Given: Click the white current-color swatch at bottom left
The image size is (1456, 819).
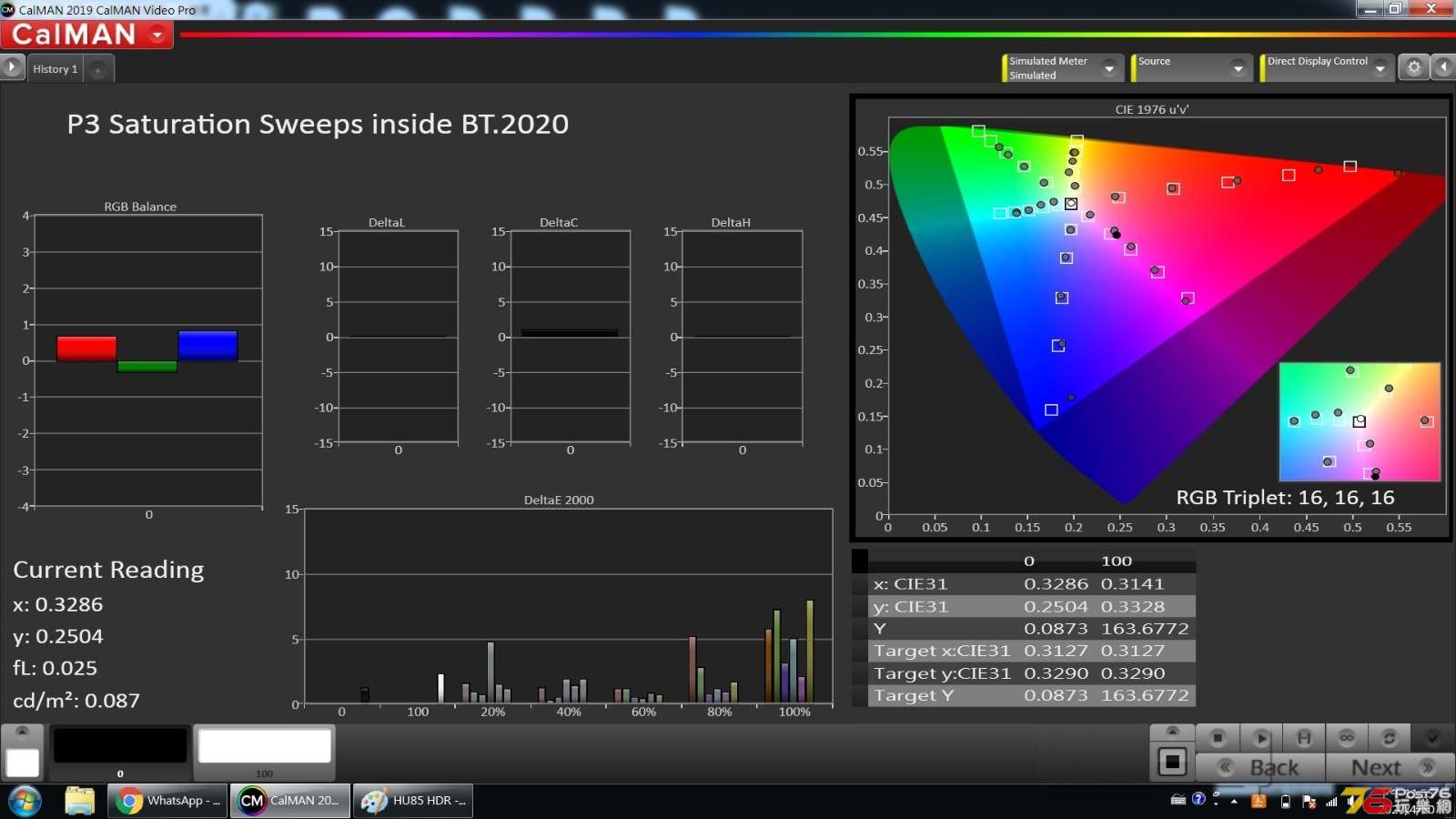Looking at the screenshot, I should click(x=23, y=763).
